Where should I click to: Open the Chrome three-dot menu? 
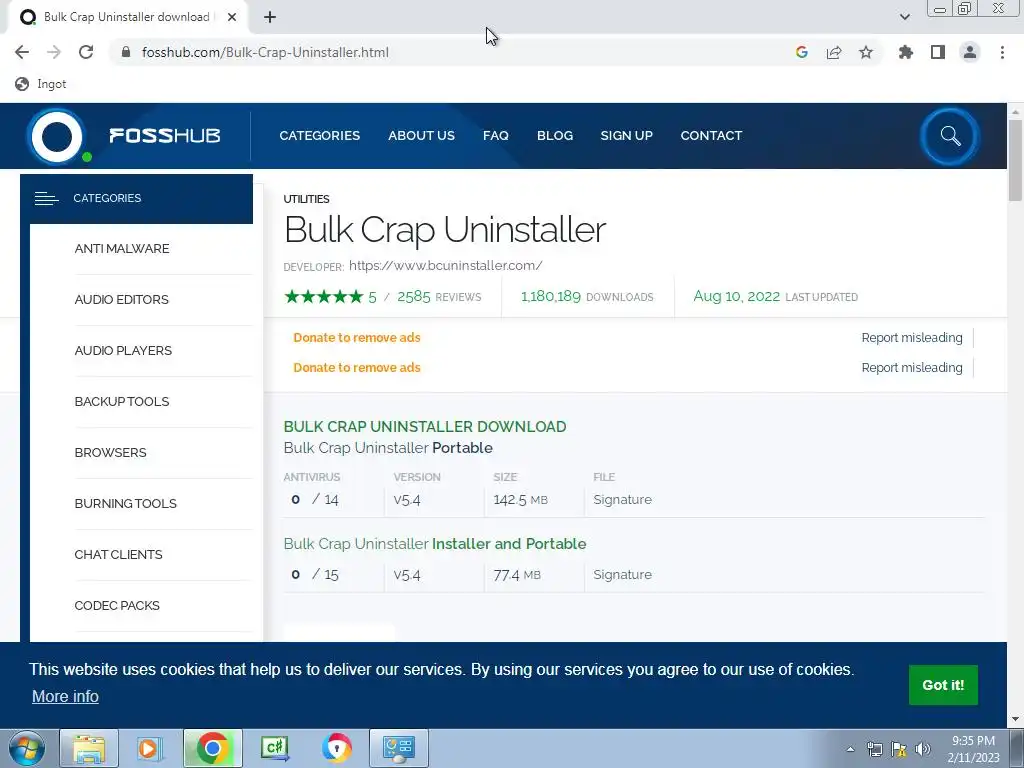click(1002, 52)
